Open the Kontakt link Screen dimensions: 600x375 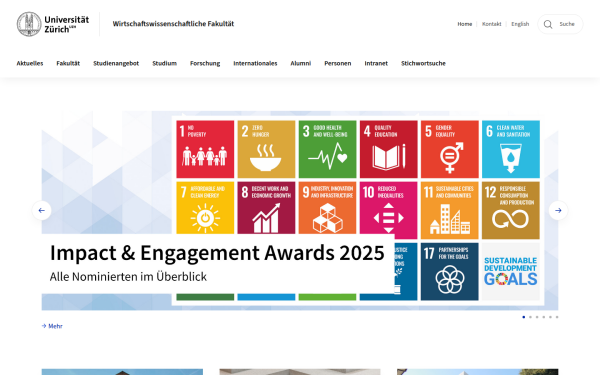(x=491, y=24)
